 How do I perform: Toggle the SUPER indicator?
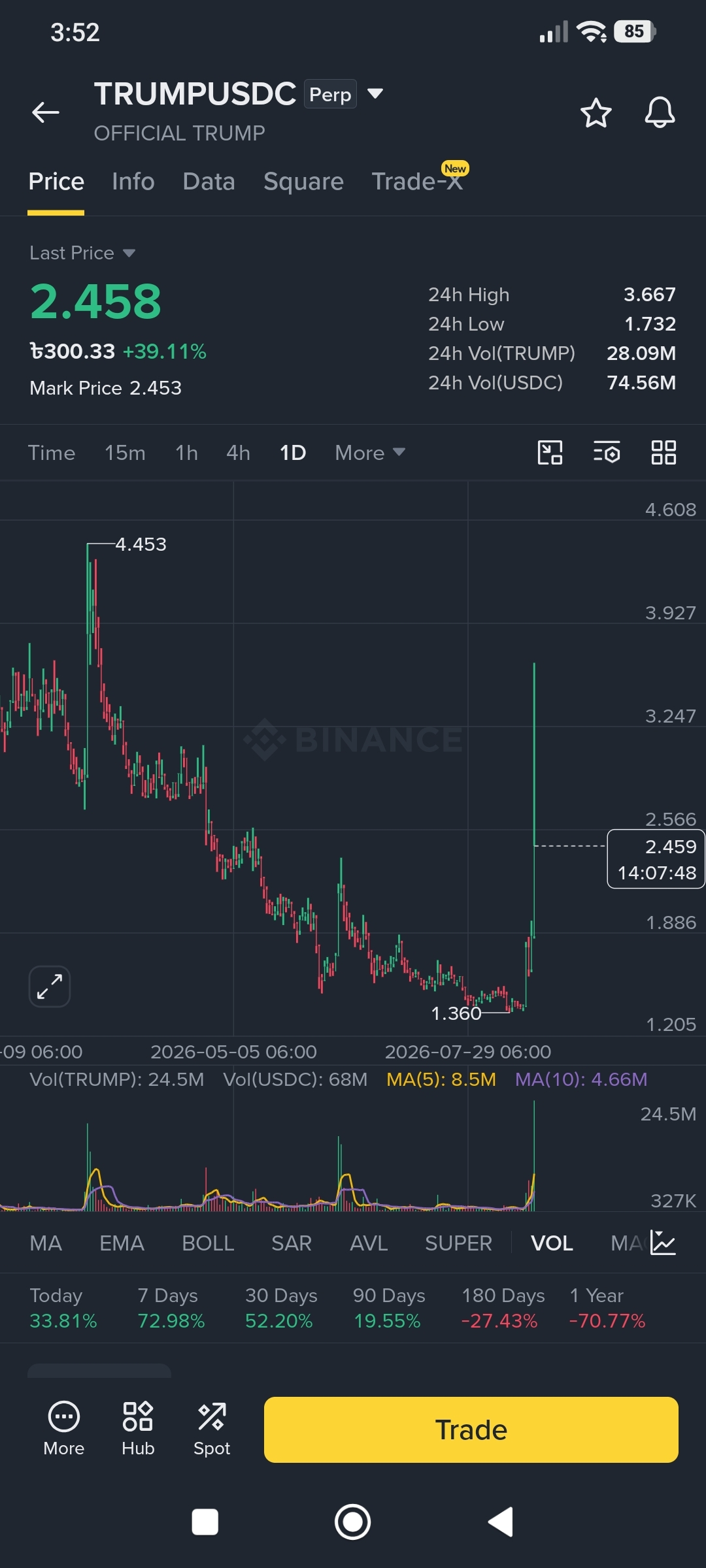(x=458, y=1243)
